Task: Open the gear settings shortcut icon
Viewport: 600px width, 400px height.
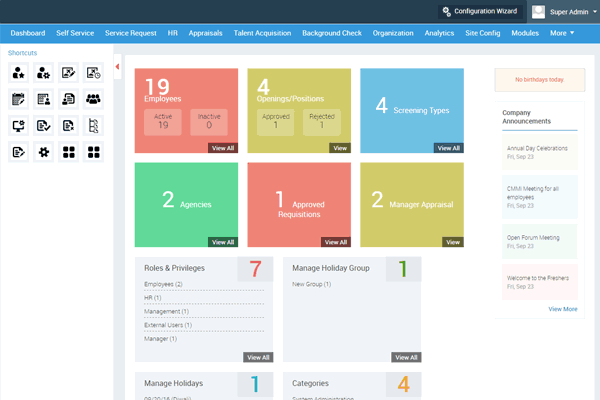Action: pos(43,152)
